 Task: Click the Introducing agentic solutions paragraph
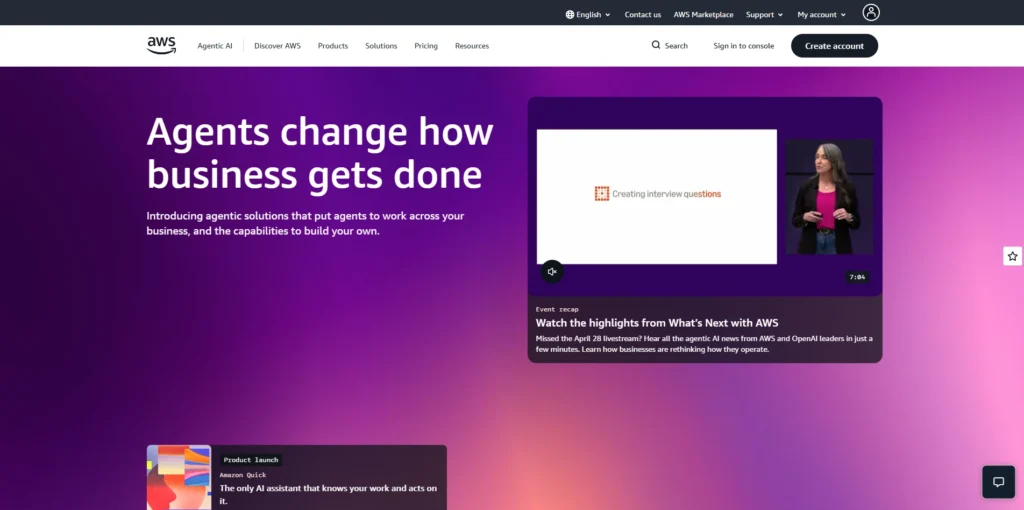306,223
